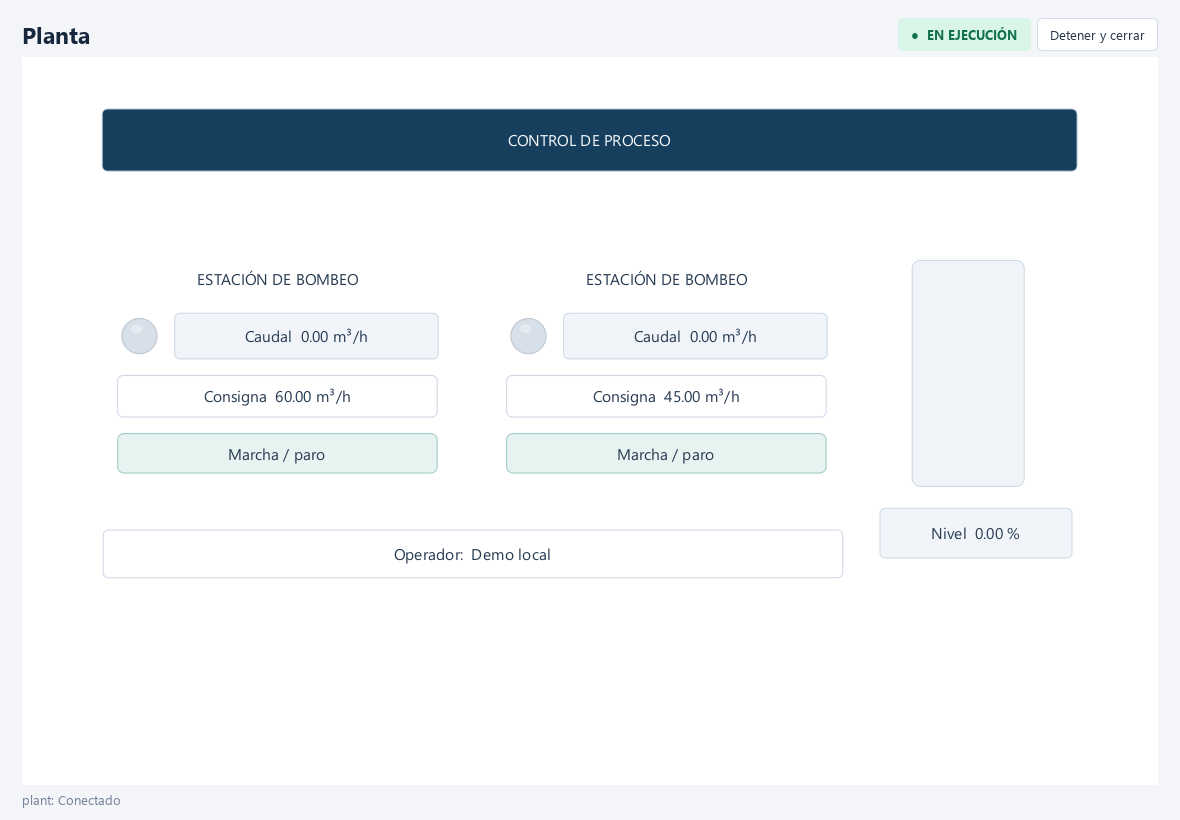Edit the Consigna 60.00 m³/h setpoint field
This screenshot has width=1180, height=820.
pos(277,396)
